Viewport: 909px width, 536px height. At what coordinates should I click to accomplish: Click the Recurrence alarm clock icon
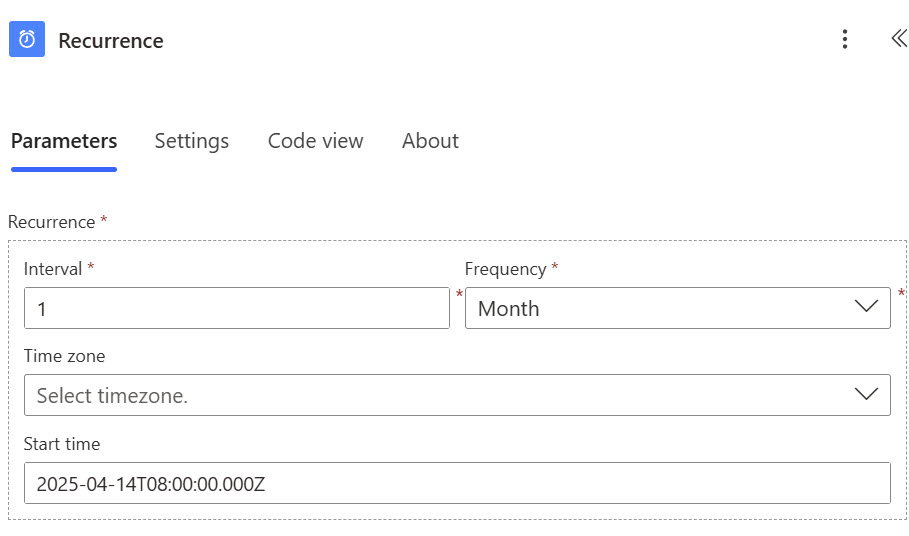click(x=27, y=39)
